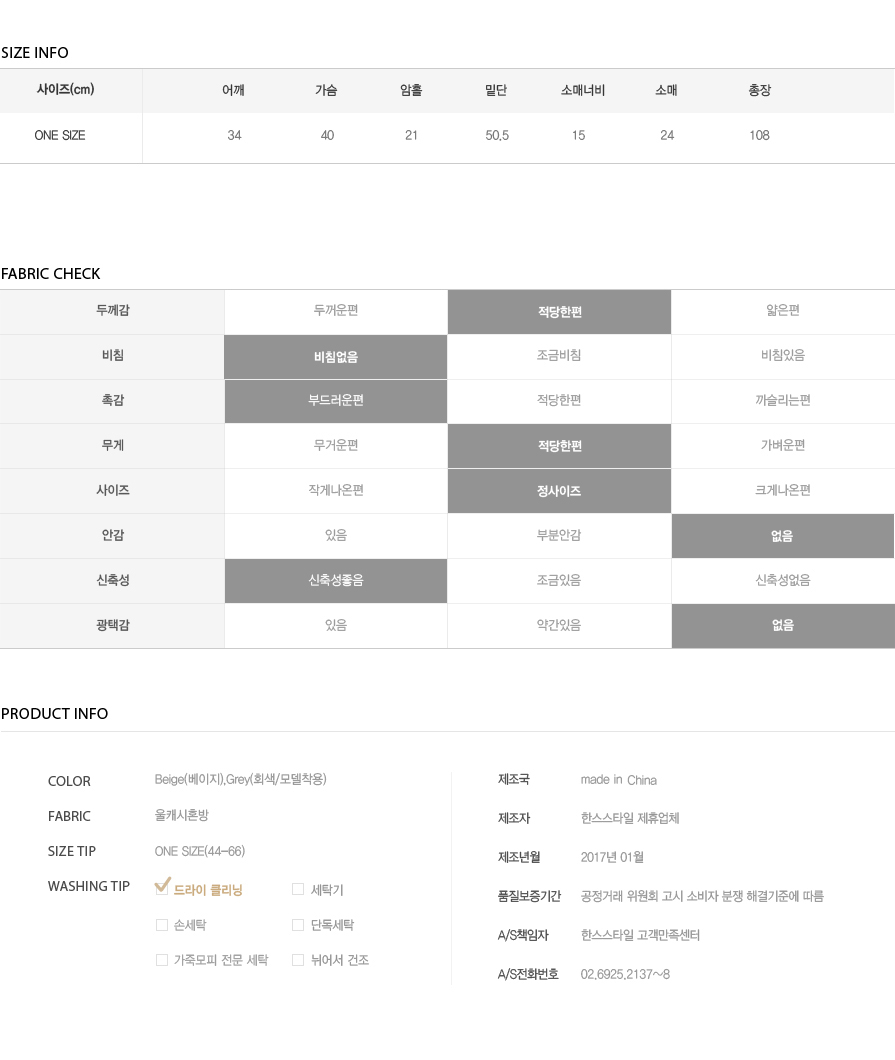Select the 무거운편 cell
The height and width of the screenshot is (1060, 895).
tap(336, 446)
